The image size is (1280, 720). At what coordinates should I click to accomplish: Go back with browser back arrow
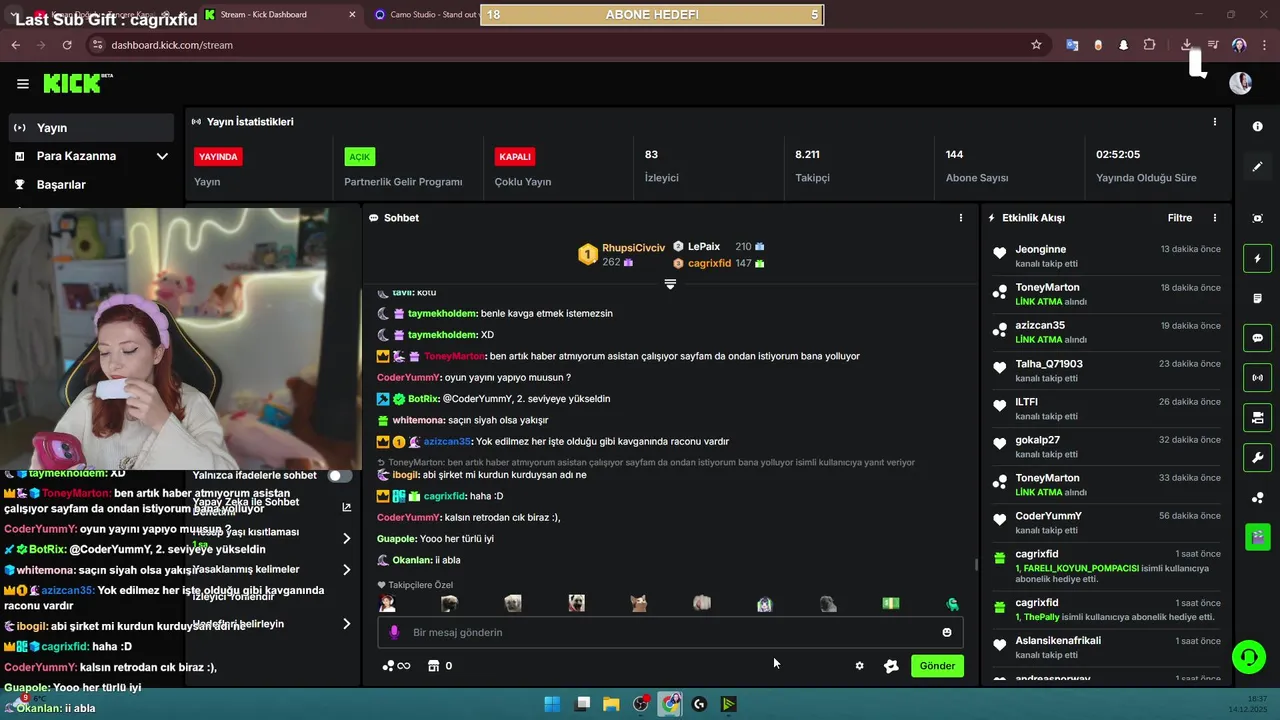click(x=16, y=45)
